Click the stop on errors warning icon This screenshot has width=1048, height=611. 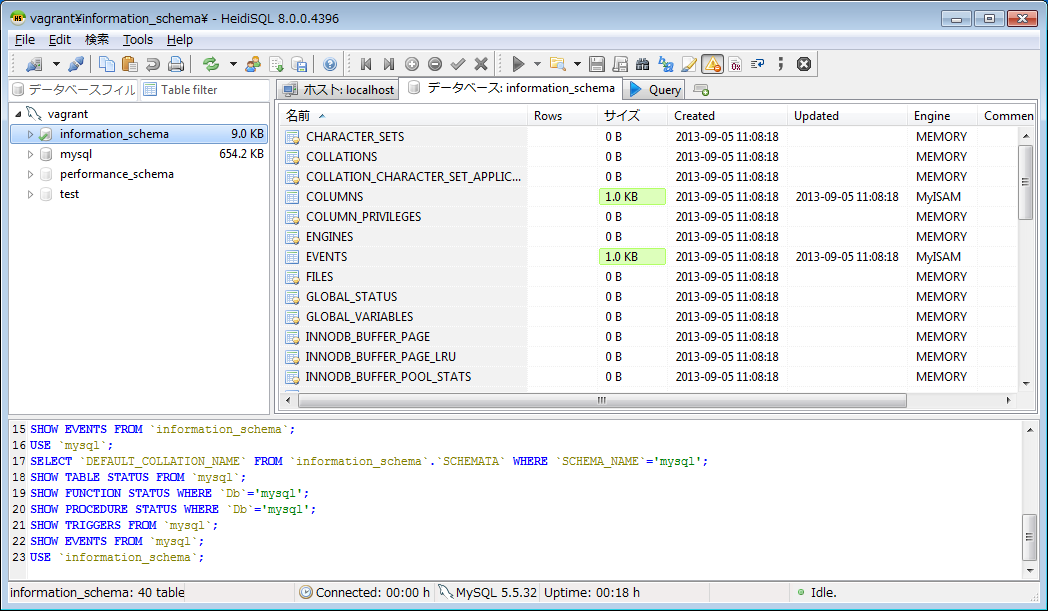coord(712,64)
